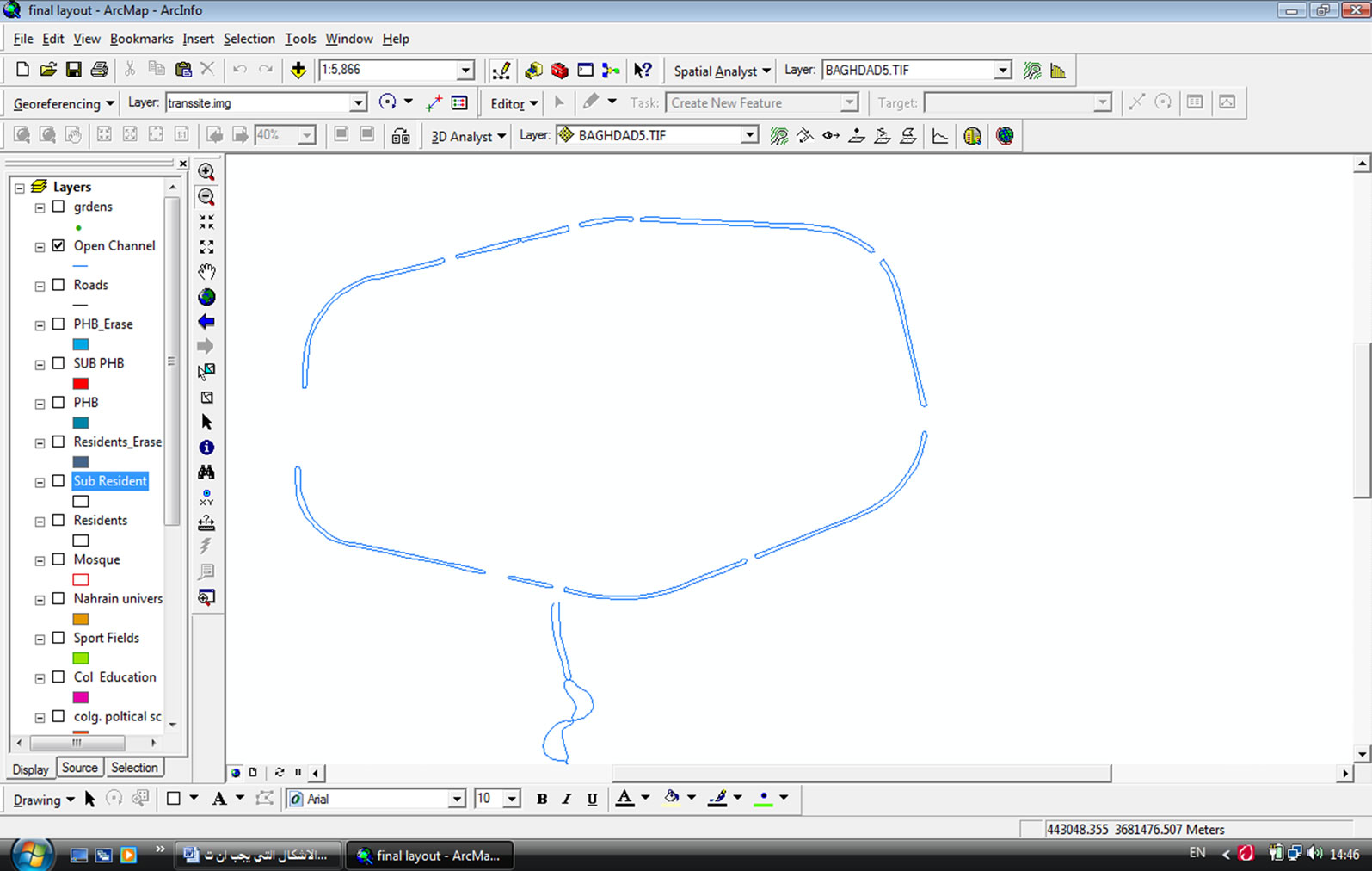Click the Nahrain univers orange swatch
This screenshot has width=1372, height=871.
[81, 619]
